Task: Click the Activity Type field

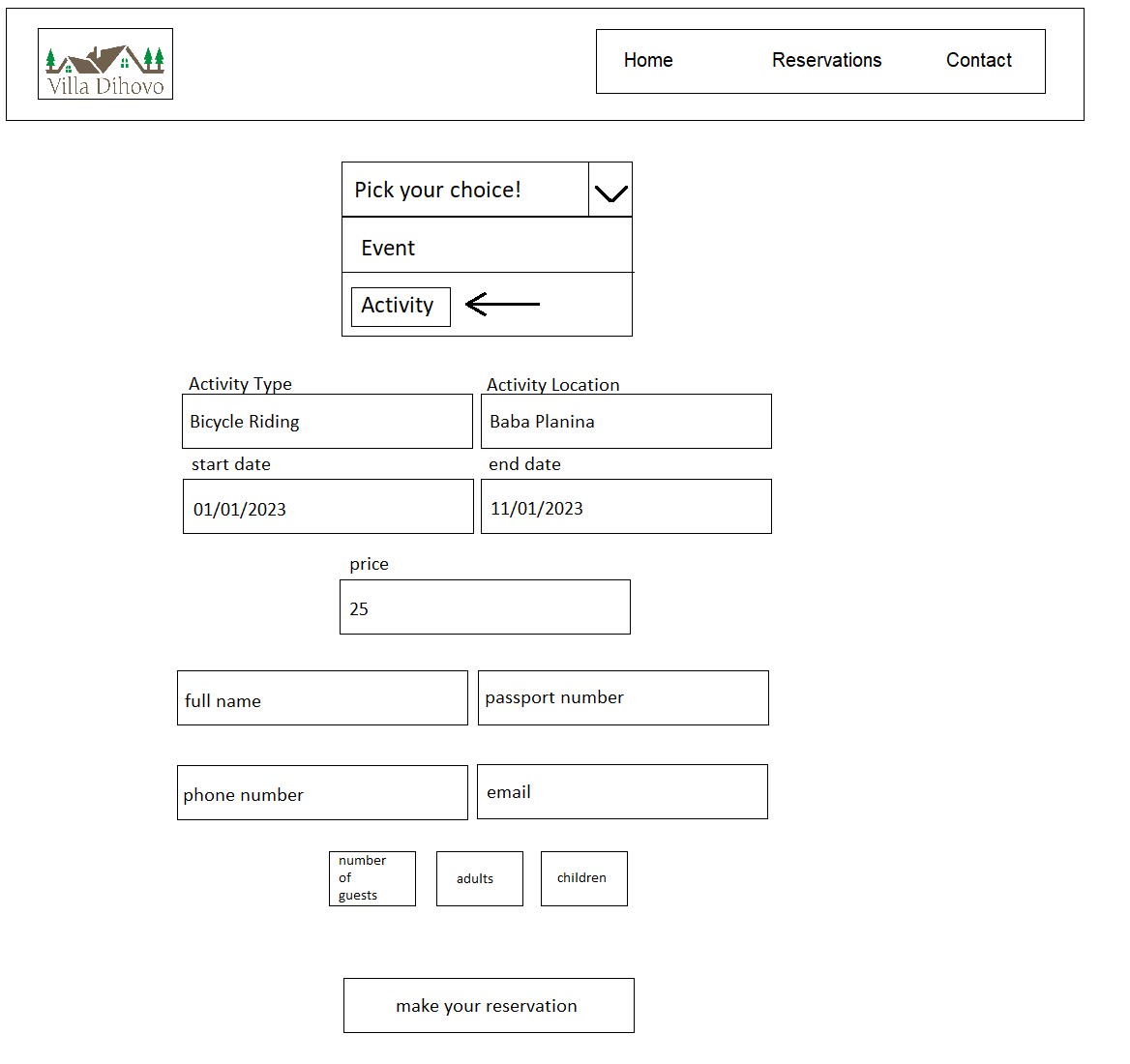Action: (x=327, y=422)
